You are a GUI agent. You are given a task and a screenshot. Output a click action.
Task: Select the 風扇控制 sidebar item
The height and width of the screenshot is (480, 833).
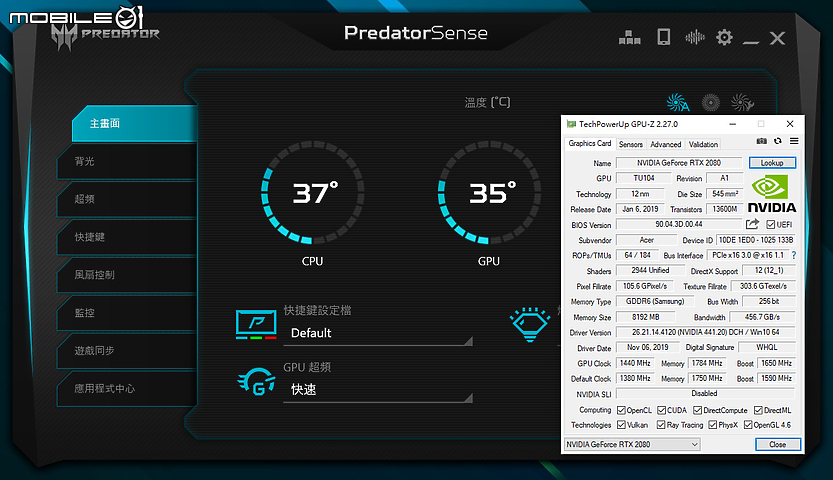pos(128,275)
